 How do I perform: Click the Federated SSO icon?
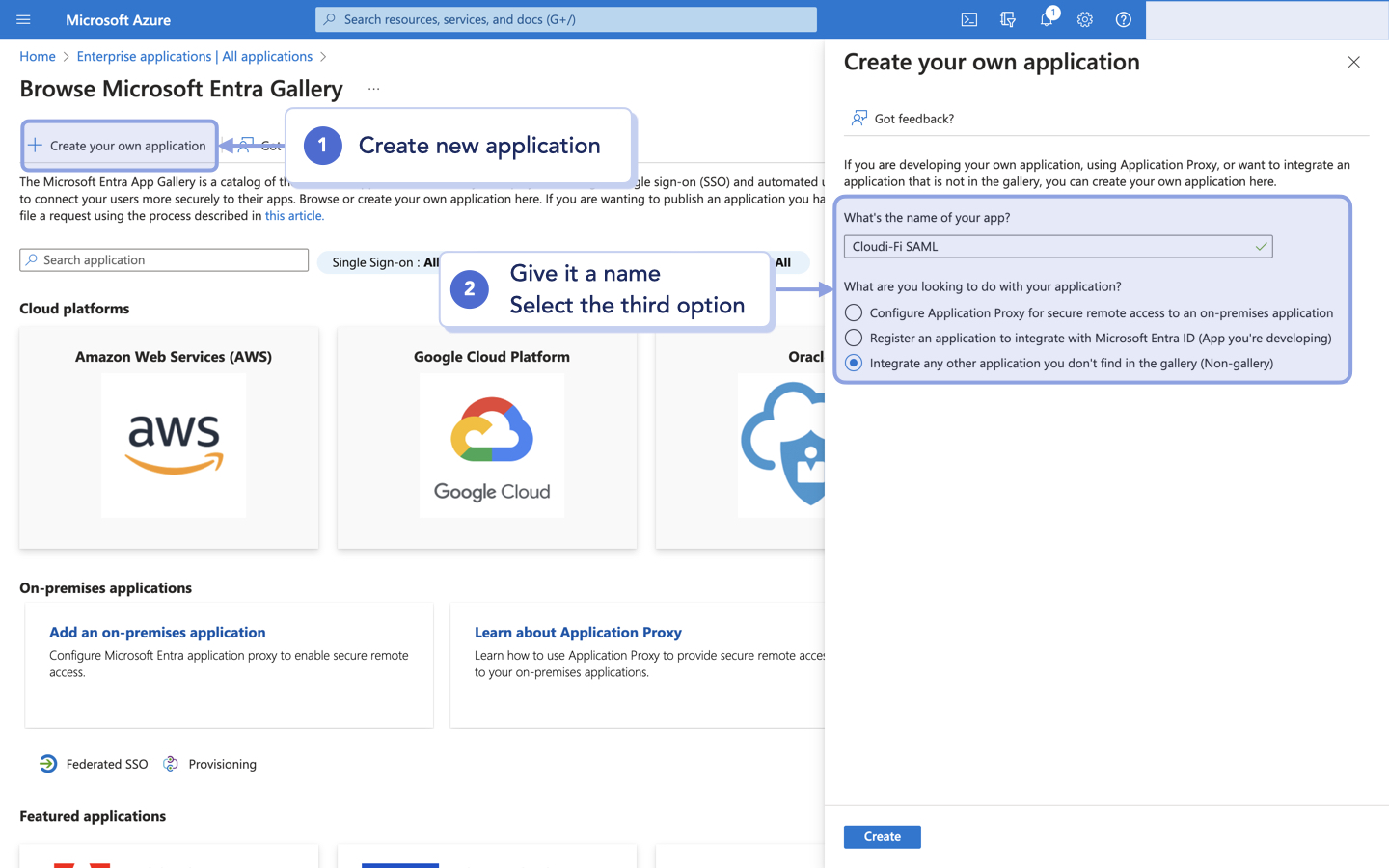coord(48,763)
